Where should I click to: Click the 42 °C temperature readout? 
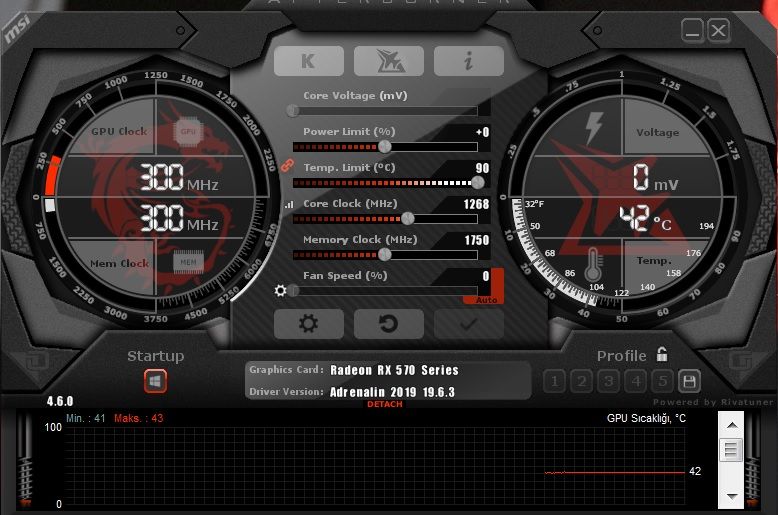tap(645, 218)
